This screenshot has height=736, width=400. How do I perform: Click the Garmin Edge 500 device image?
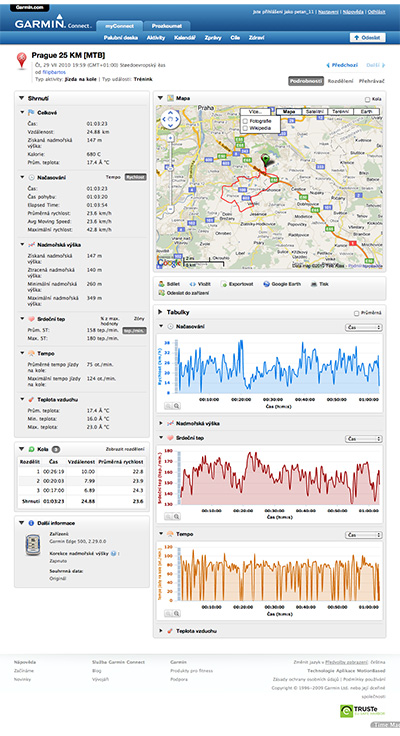32,544
